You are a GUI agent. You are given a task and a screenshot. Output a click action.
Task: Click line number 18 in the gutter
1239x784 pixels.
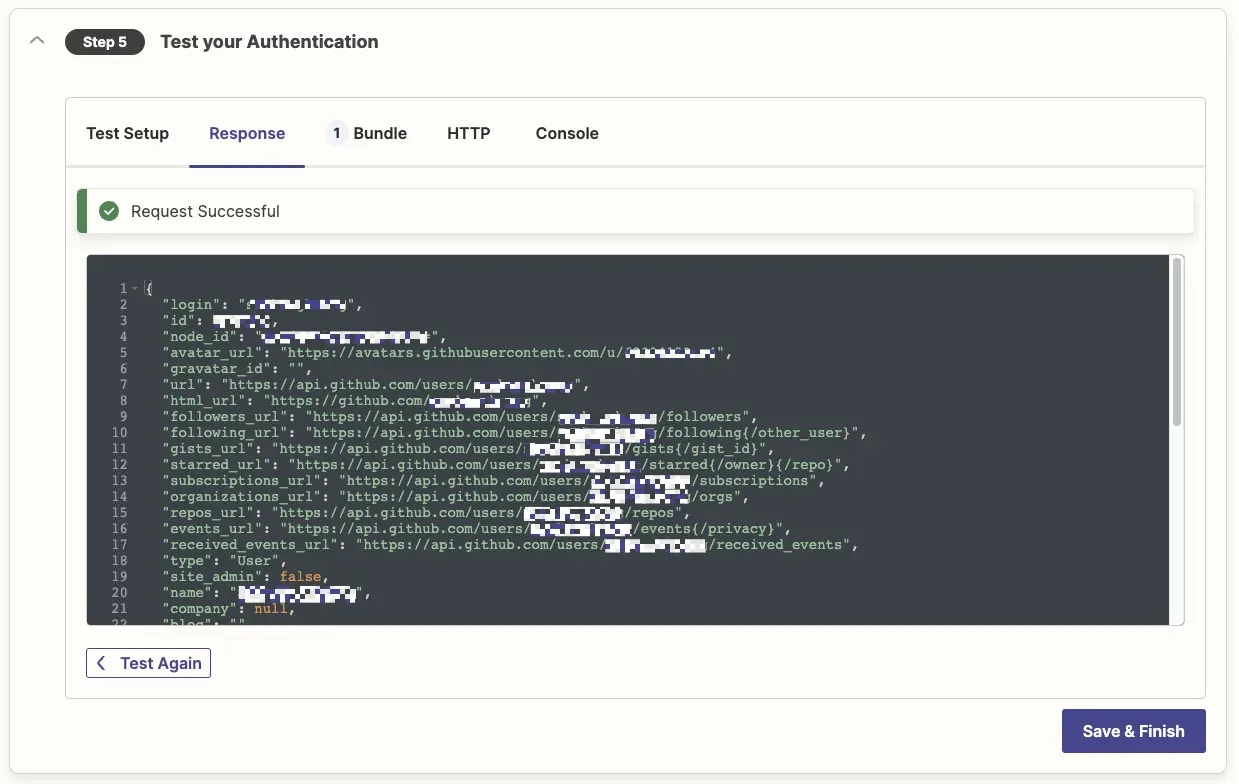coord(123,560)
